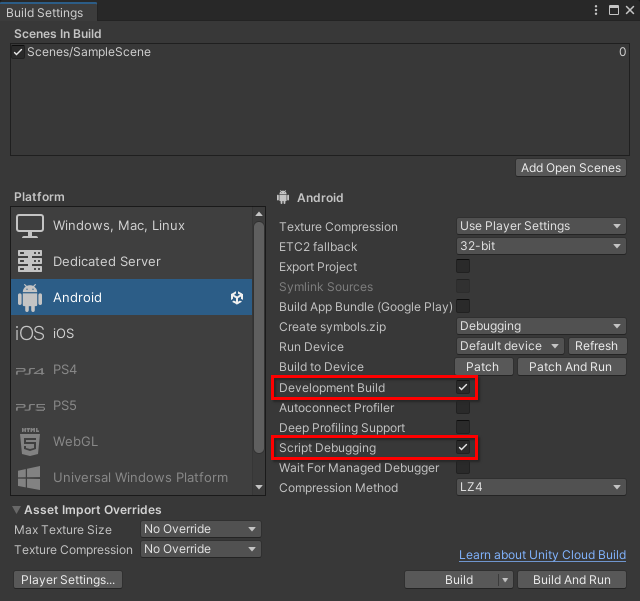Image resolution: width=640 pixels, height=601 pixels.
Task: Click platform list scroll up arrow
Action: click(x=259, y=214)
